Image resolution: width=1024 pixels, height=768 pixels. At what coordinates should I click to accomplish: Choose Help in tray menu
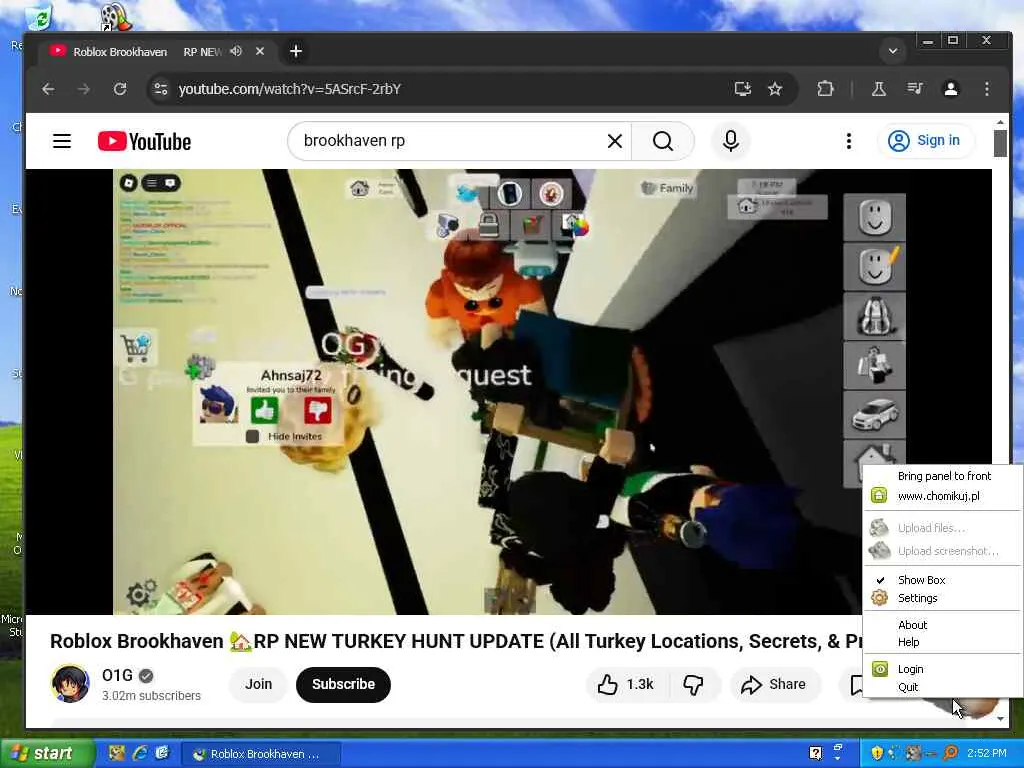coord(908,643)
